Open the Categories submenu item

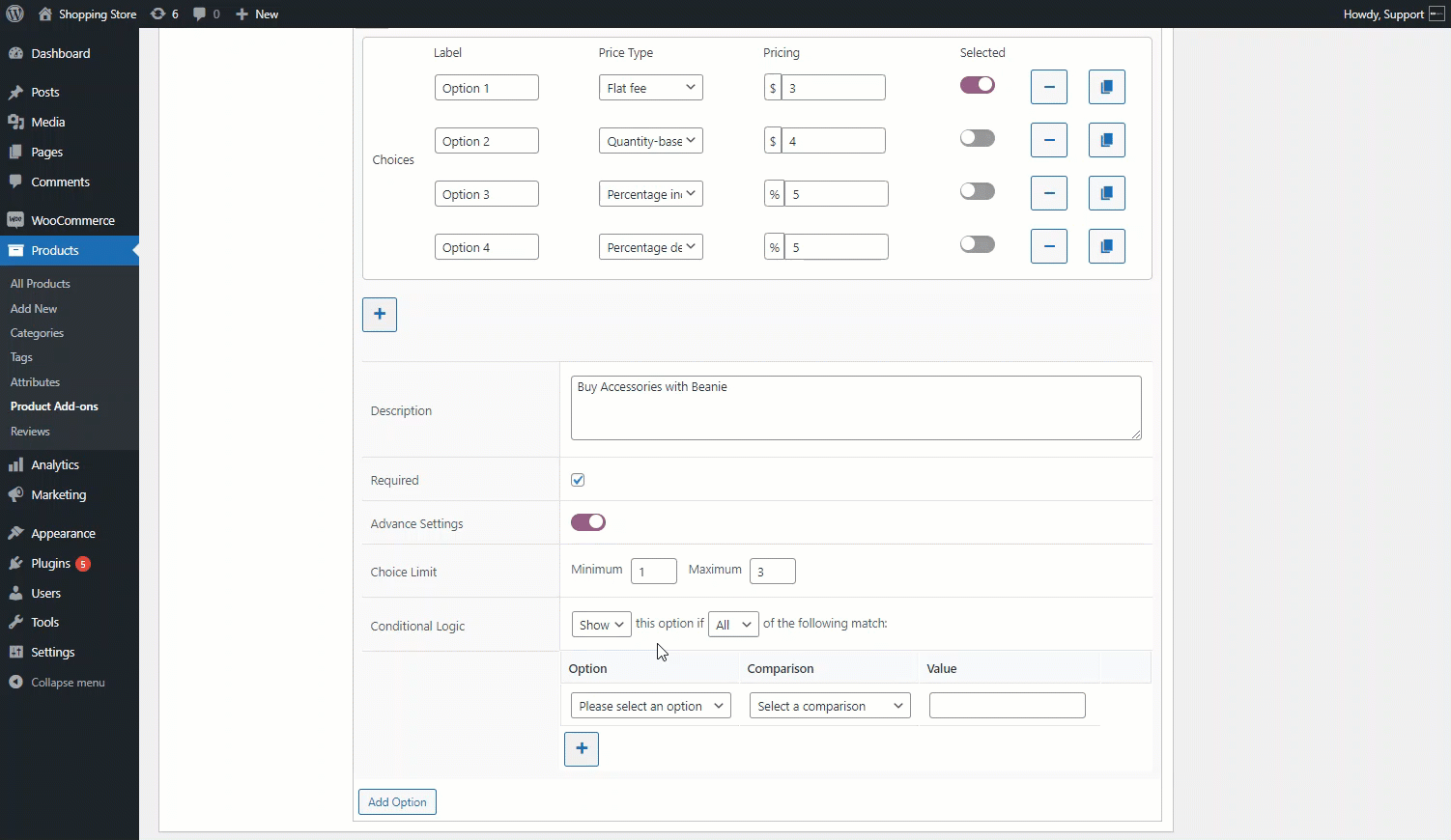[x=37, y=332]
